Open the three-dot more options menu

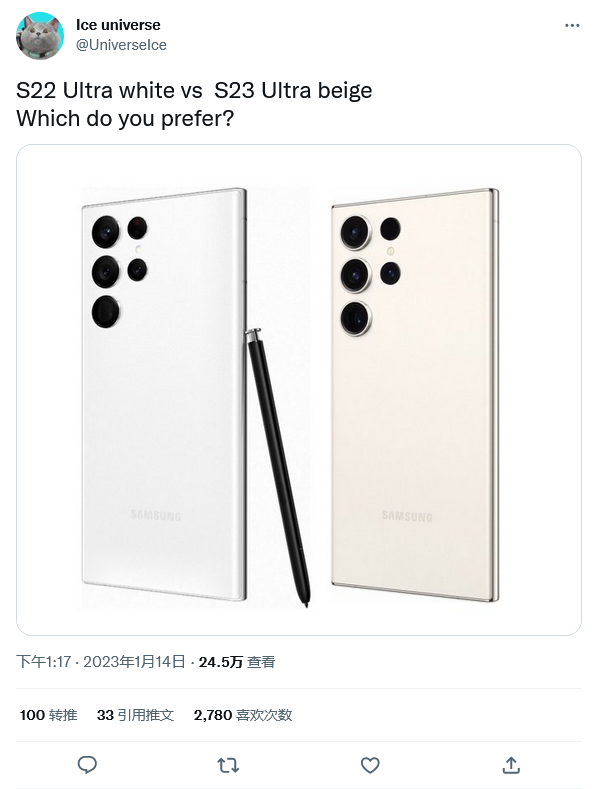(572, 25)
